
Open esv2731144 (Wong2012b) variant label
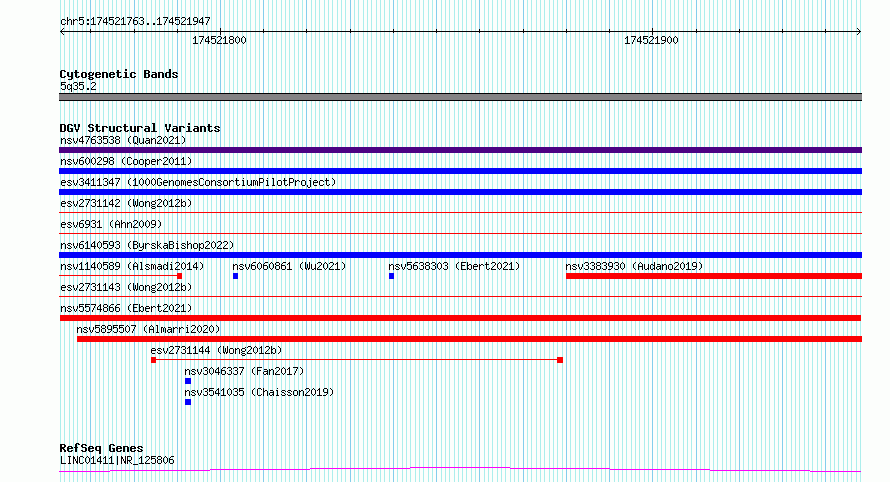[x=216, y=350]
